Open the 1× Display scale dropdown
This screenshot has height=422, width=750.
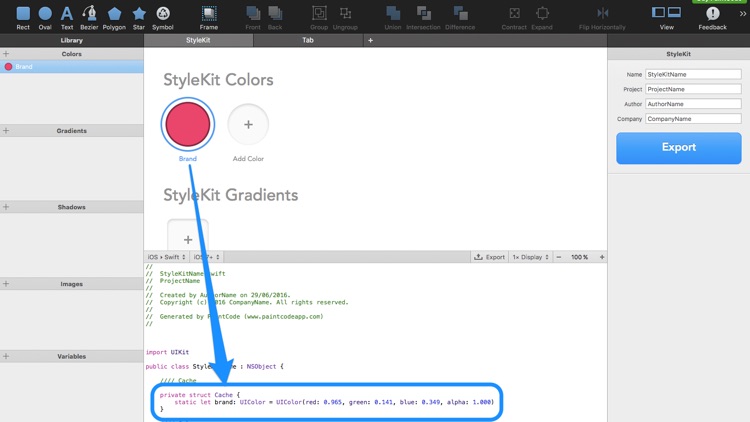pos(530,257)
